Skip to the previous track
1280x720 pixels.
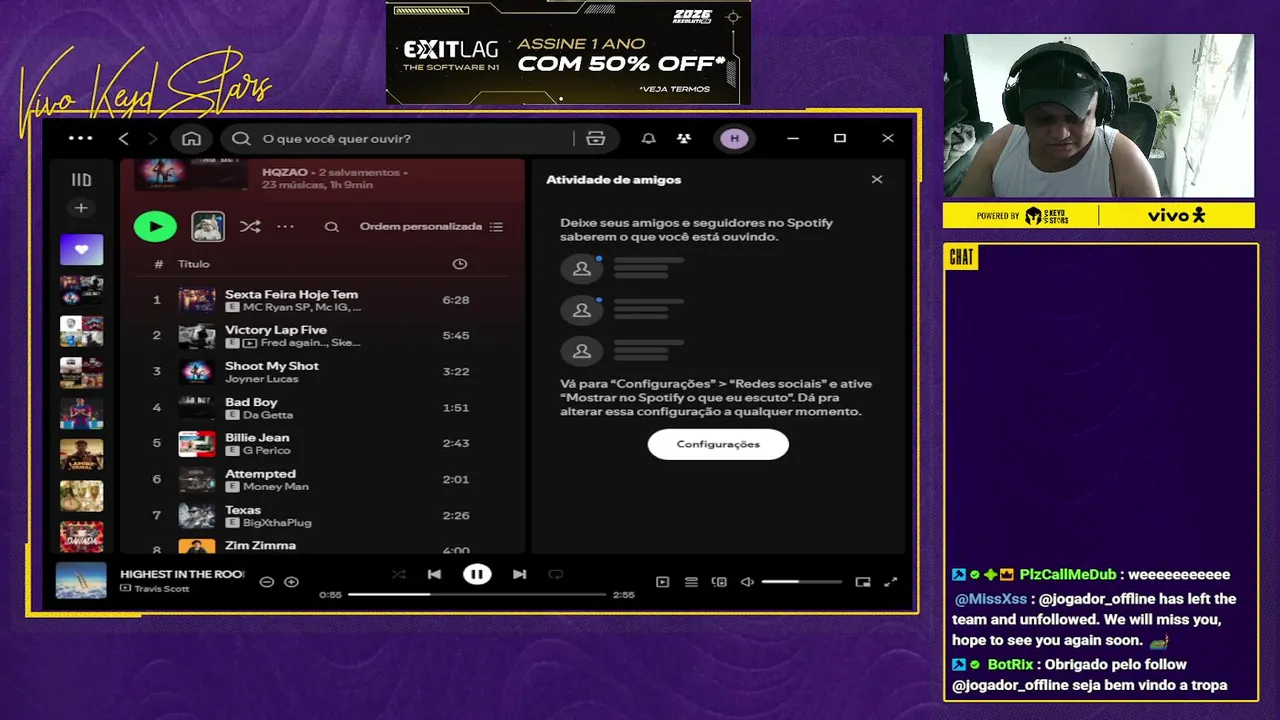coord(434,574)
